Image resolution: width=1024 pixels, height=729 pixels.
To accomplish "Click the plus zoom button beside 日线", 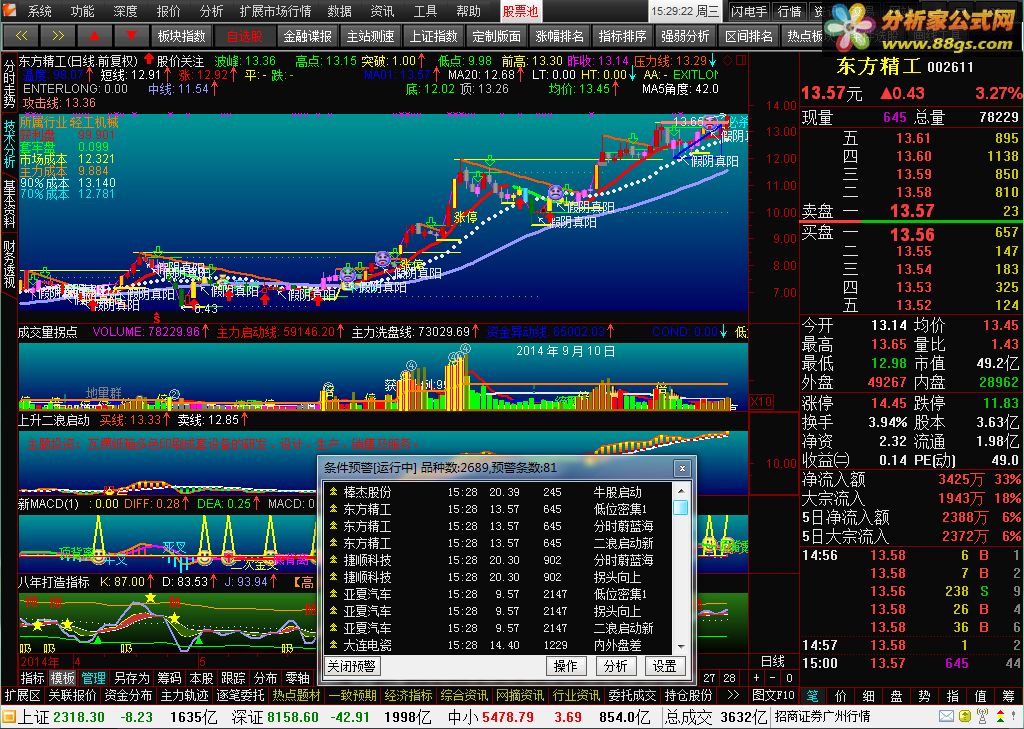I will click(756, 678).
